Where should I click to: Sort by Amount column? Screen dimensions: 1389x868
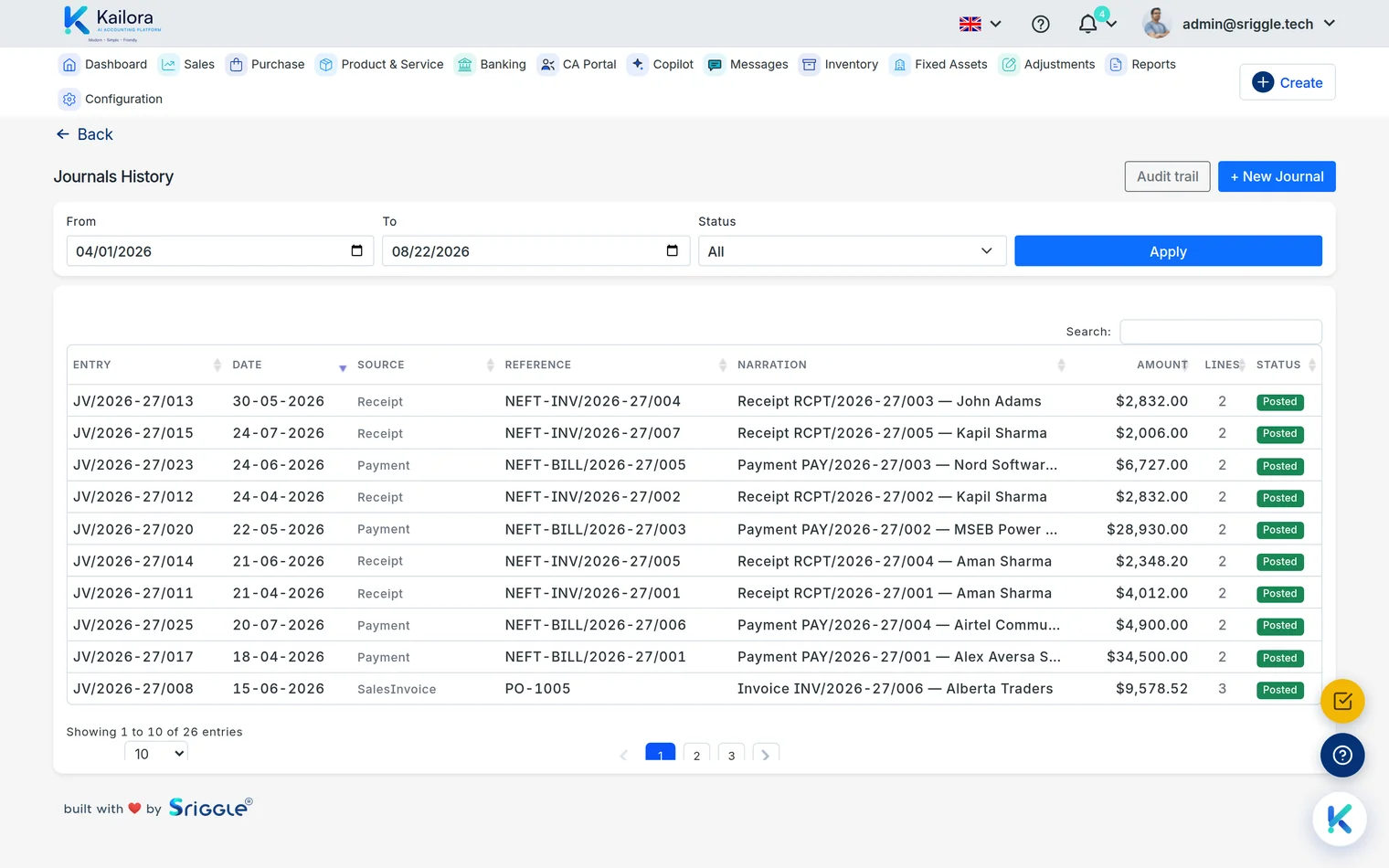[1133, 365]
